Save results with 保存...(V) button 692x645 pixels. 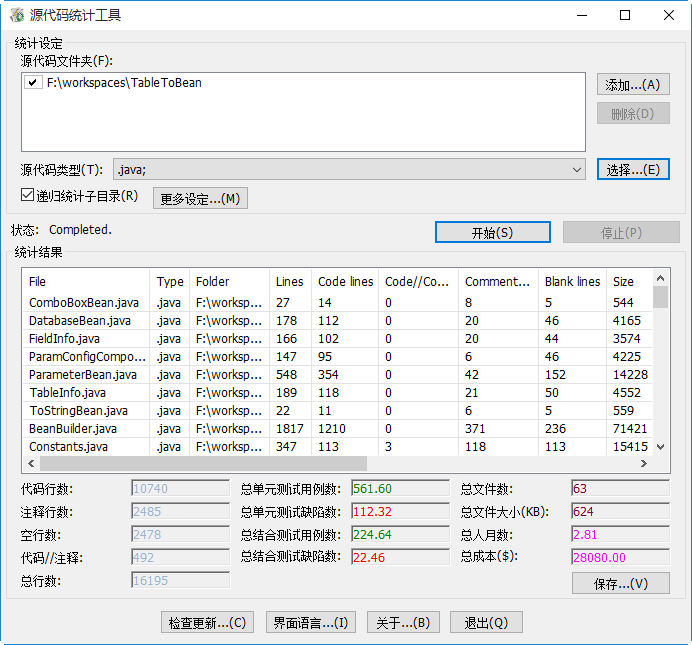[x=621, y=583]
